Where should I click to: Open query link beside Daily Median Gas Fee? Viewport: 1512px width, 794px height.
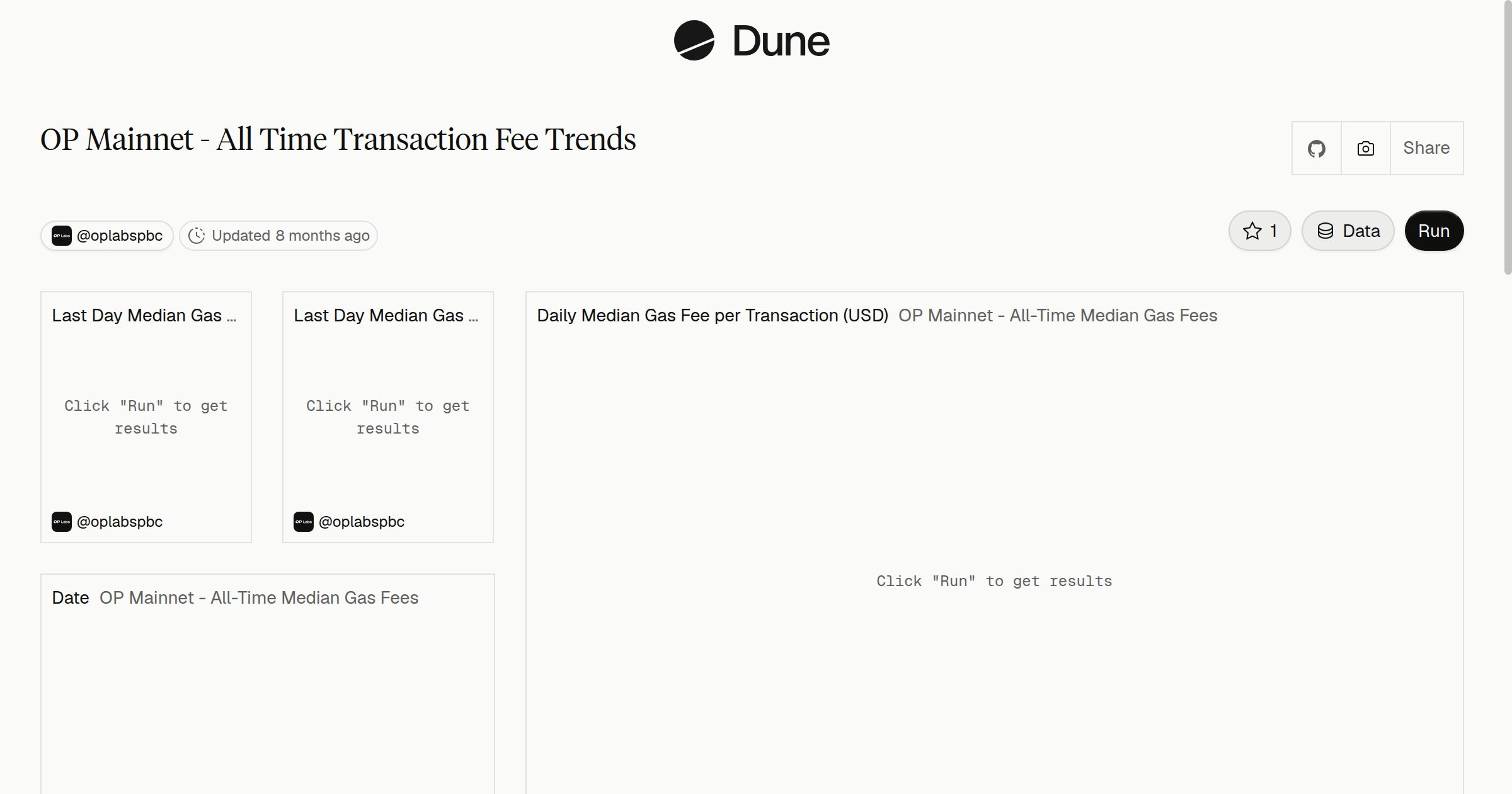pos(1058,315)
